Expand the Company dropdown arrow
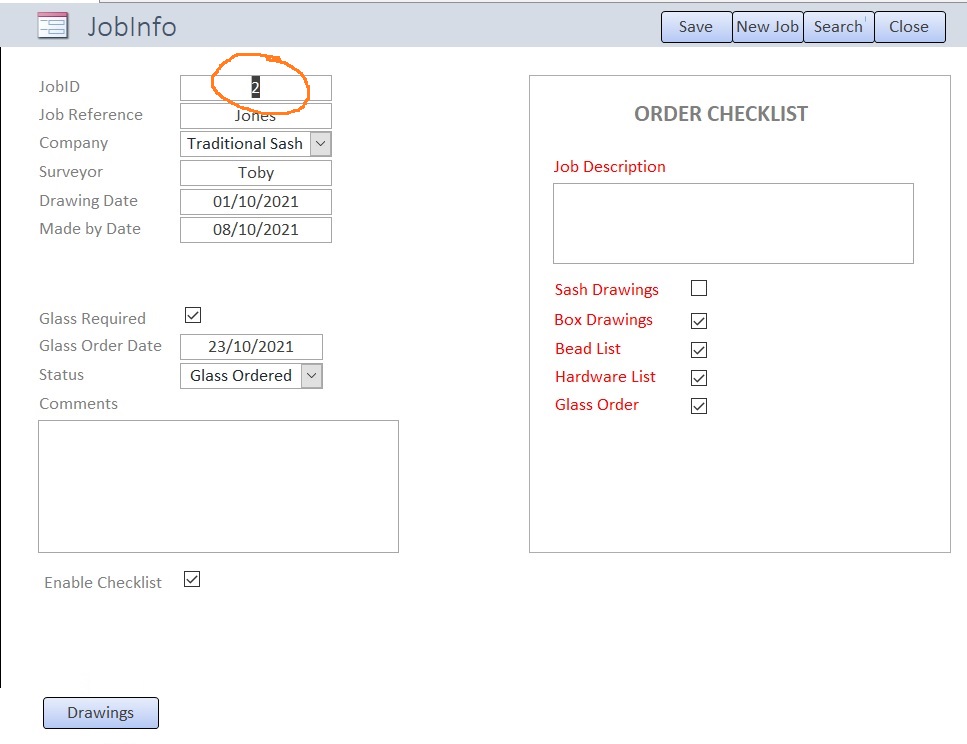 321,144
